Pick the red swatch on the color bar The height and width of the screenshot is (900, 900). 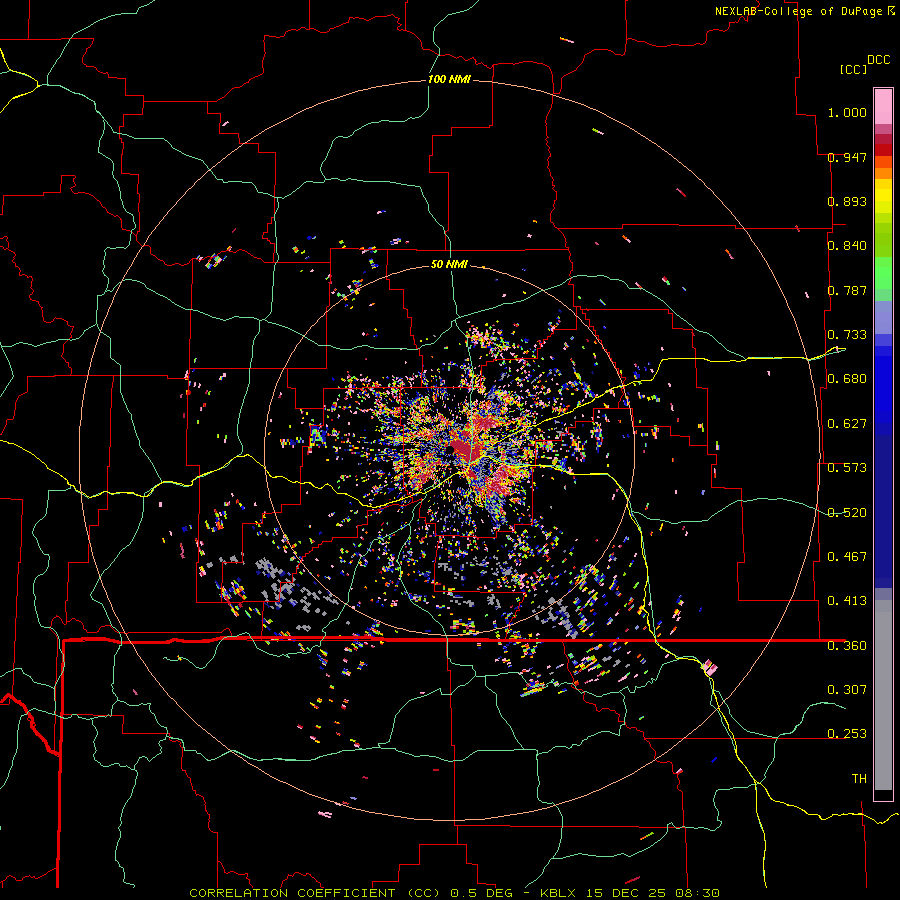(883, 150)
